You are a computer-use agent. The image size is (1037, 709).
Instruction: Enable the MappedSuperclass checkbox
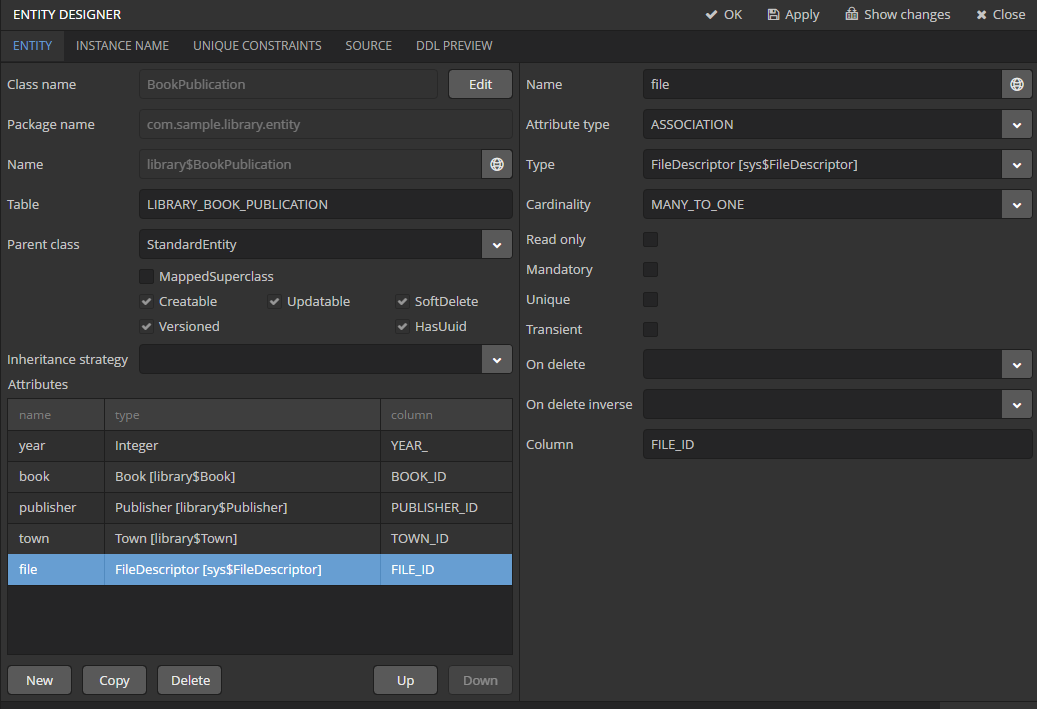click(147, 276)
